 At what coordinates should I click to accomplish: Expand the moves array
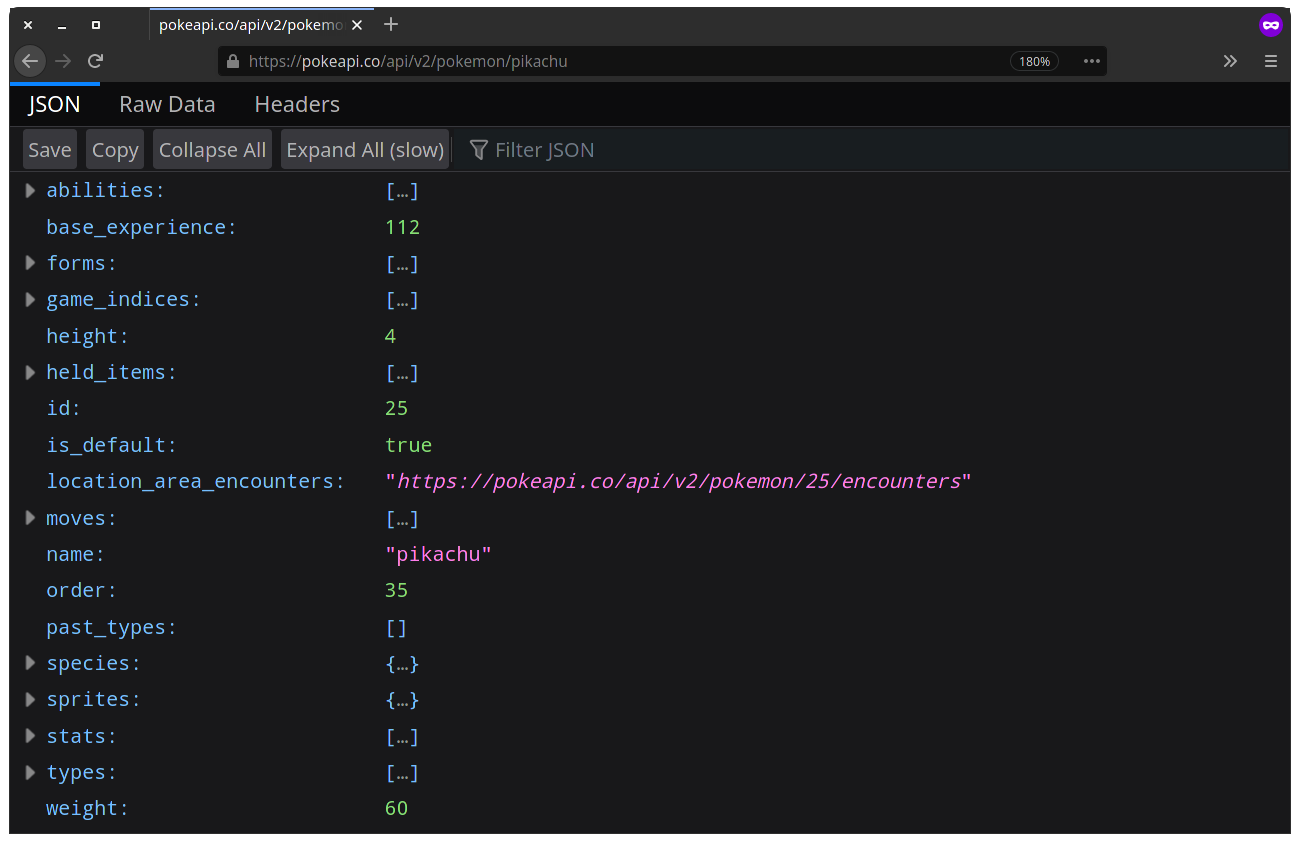30,518
